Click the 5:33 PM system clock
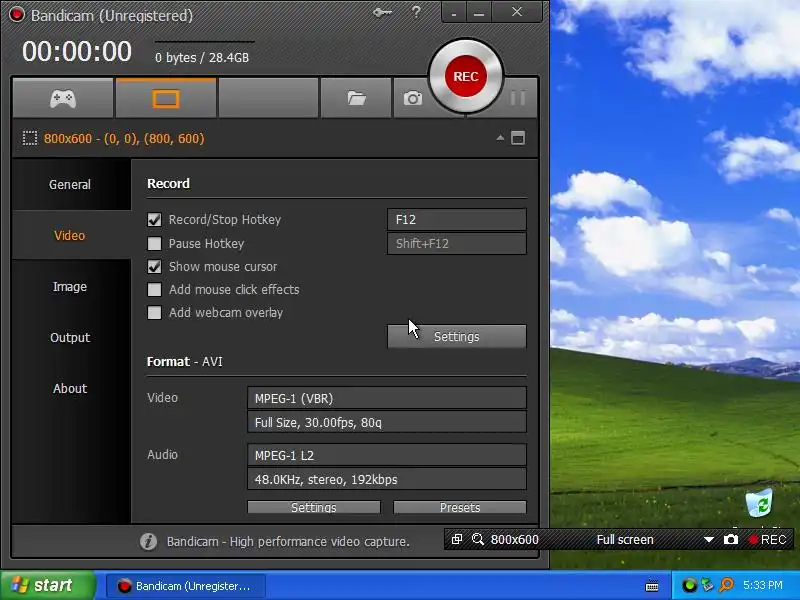 click(x=763, y=585)
